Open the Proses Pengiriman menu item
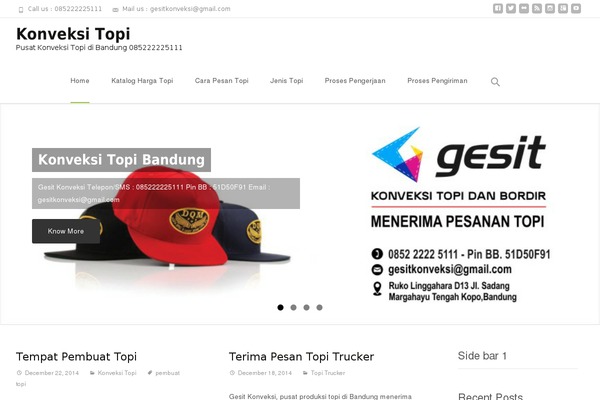Image resolution: width=600 pixels, height=400 pixels. pyautogui.click(x=437, y=81)
